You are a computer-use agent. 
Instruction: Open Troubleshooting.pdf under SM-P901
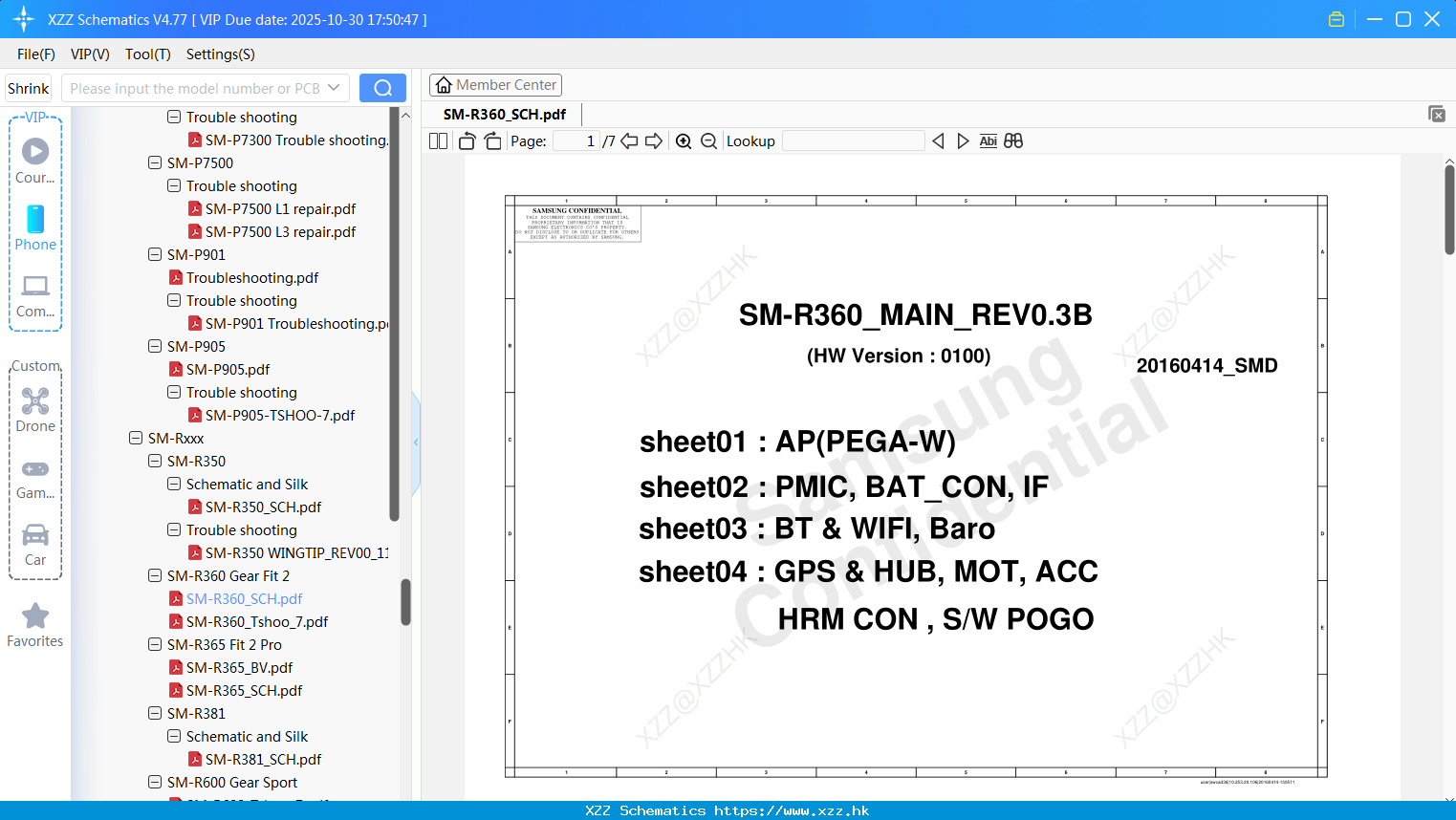tap(252, 277)
